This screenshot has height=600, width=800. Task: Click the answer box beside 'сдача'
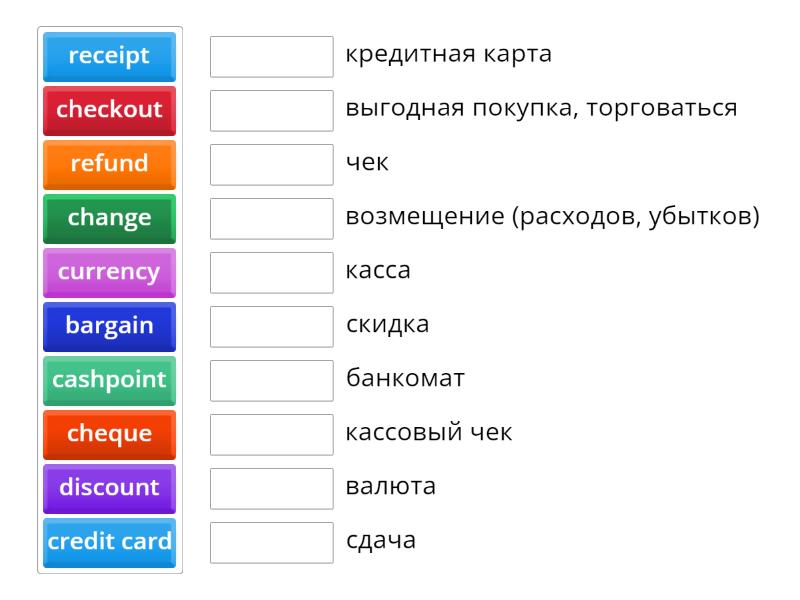pyautogui.click(x=271, y=542)
